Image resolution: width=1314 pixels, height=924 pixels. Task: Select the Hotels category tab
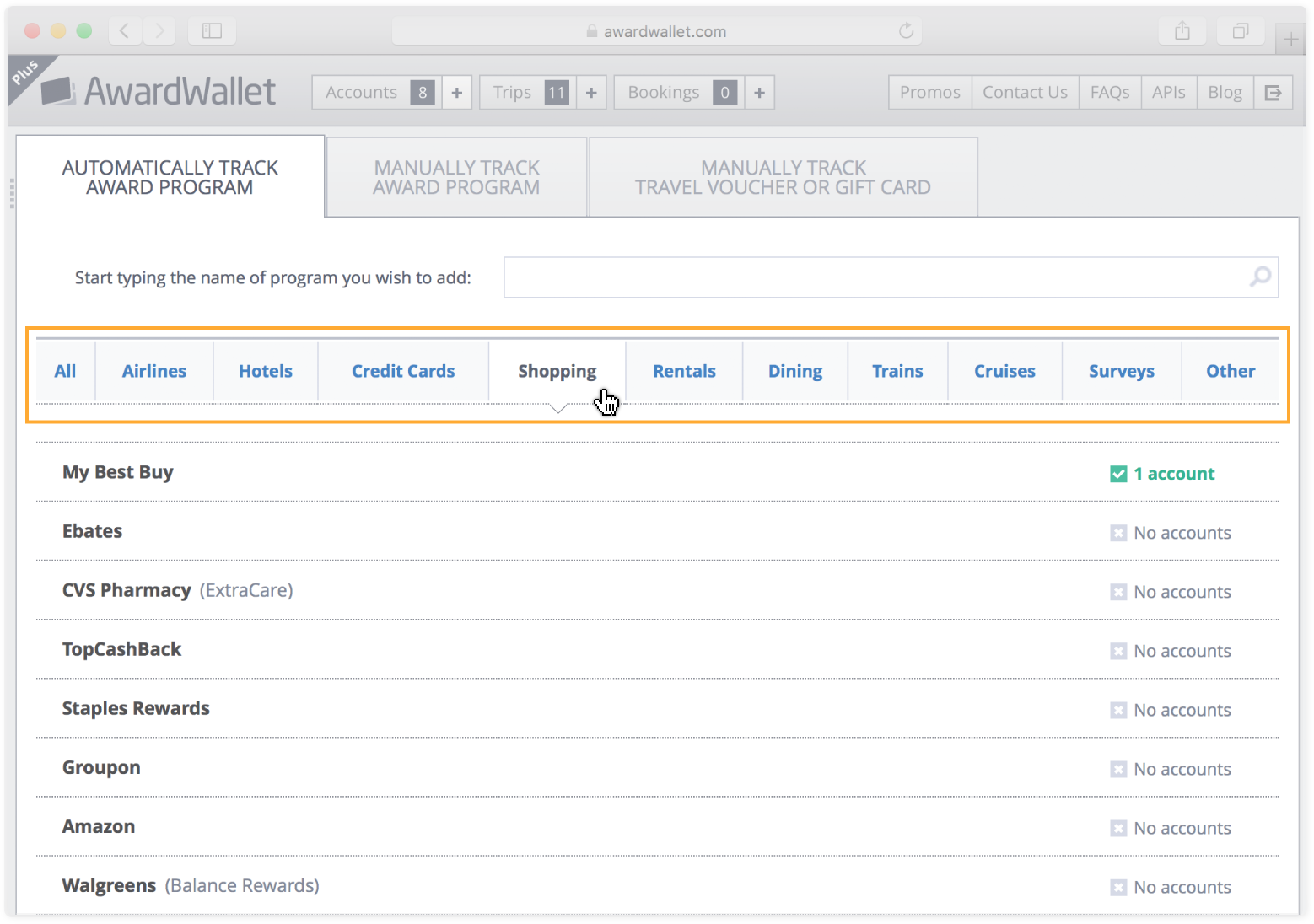[x=265, y=371]
